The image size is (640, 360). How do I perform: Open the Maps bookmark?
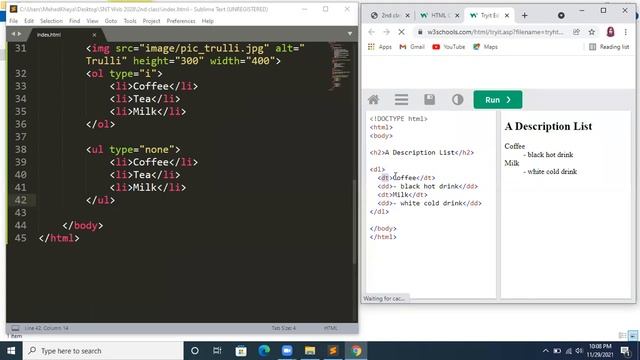tap(485, 47)
